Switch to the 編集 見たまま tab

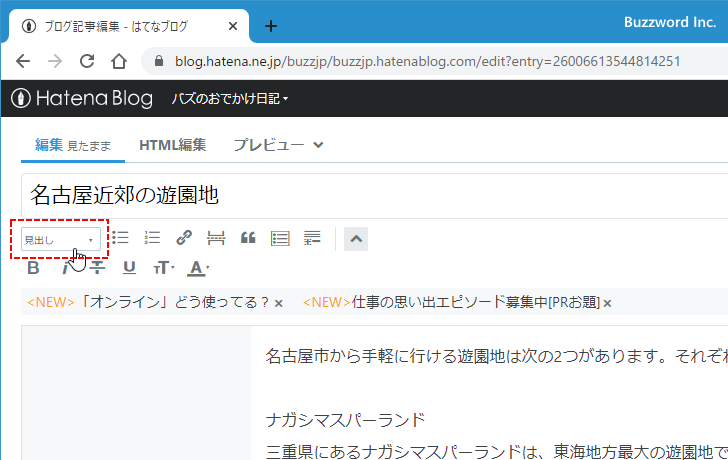click(73, 145)
